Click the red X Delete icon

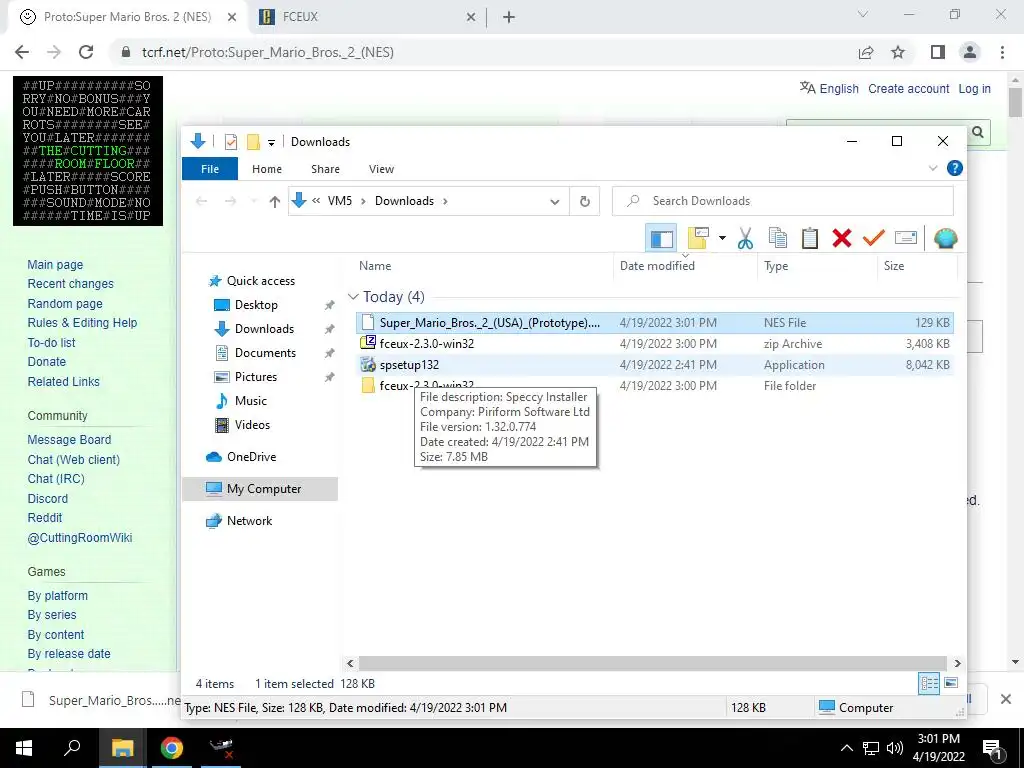click(842, 238)
